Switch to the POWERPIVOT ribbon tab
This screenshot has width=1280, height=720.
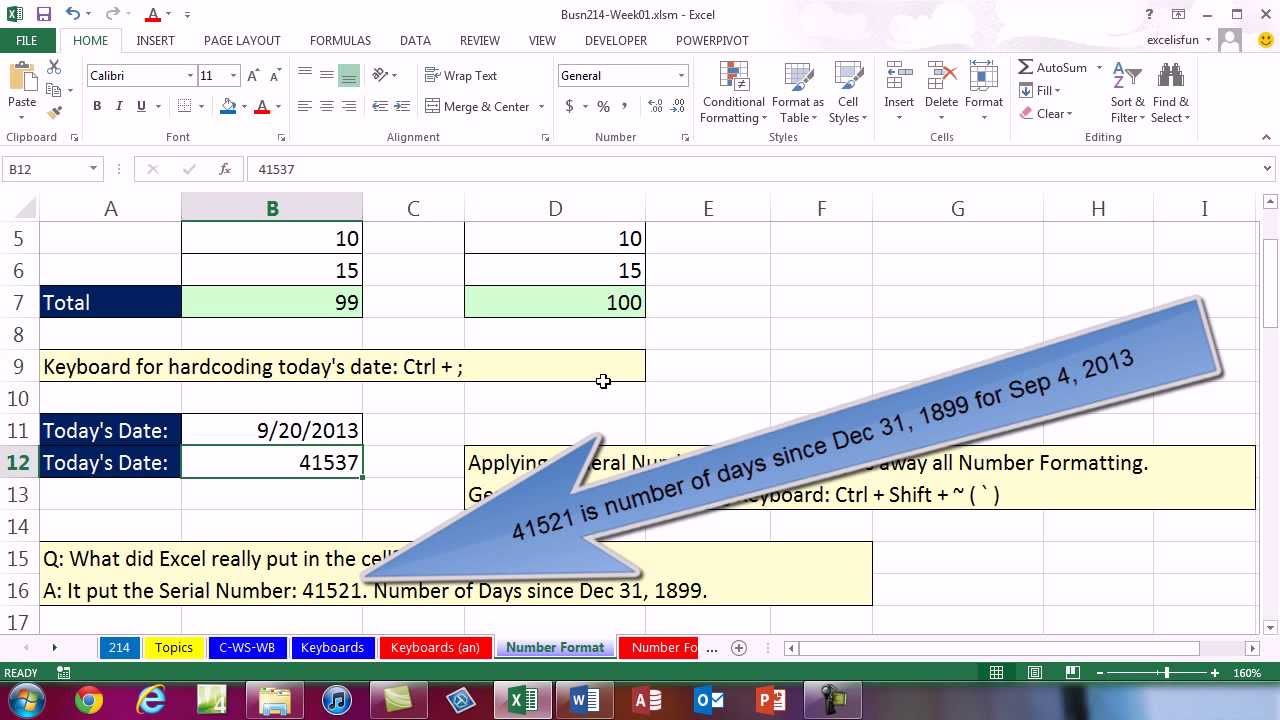pos(711,41)
